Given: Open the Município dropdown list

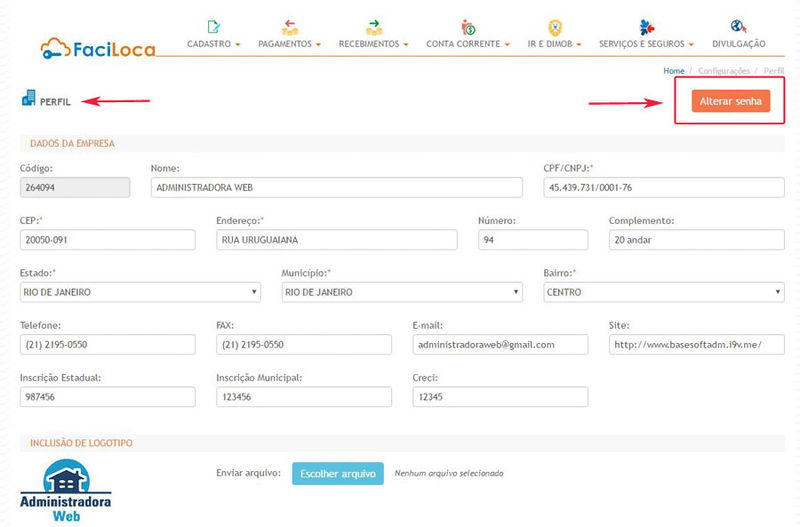Looking at the screenshot, I should point(401,292).
